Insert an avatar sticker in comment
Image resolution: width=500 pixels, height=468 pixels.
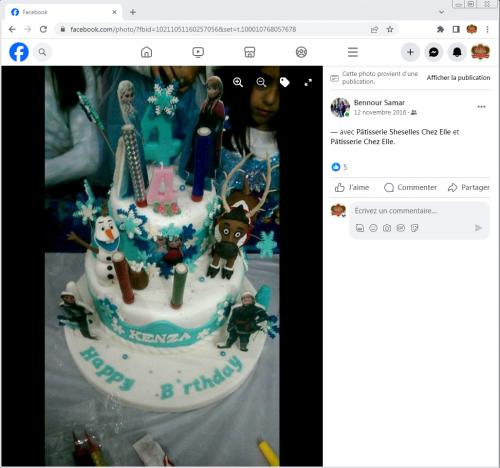coord(360,228)
